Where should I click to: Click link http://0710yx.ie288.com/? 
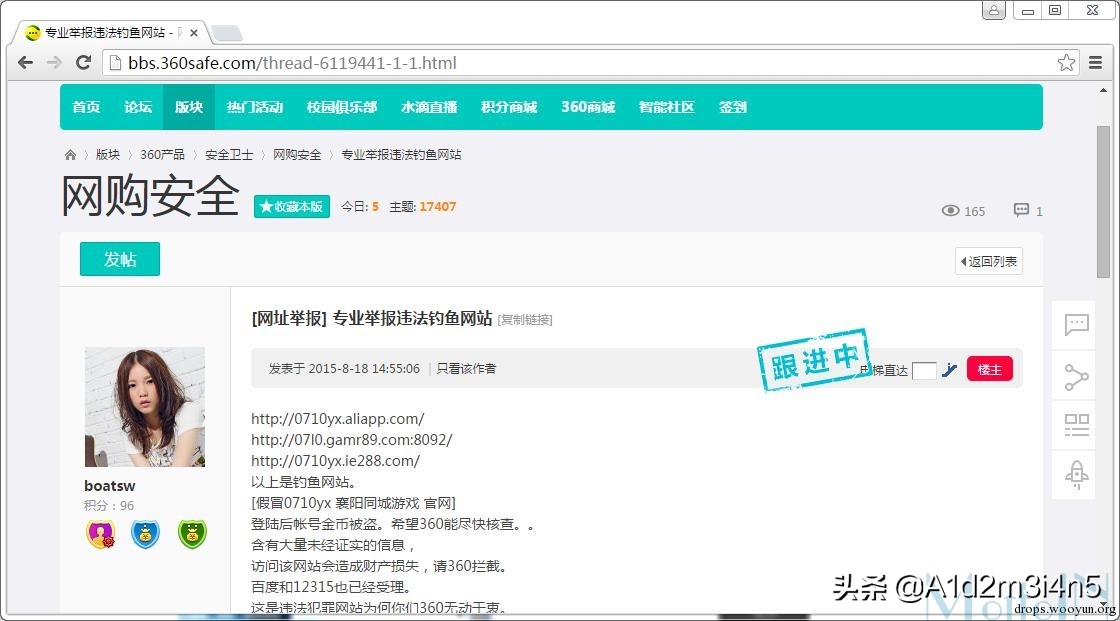[x=335, y=461]
